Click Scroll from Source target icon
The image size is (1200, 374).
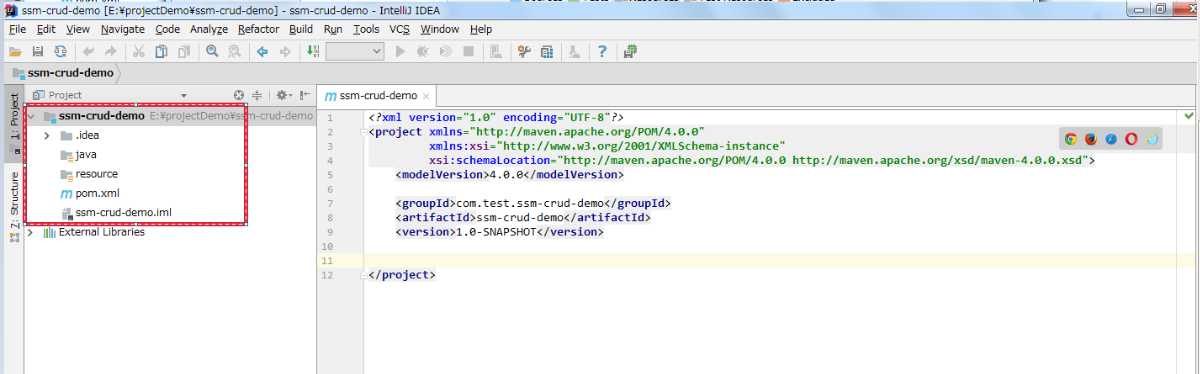[239, 95]
